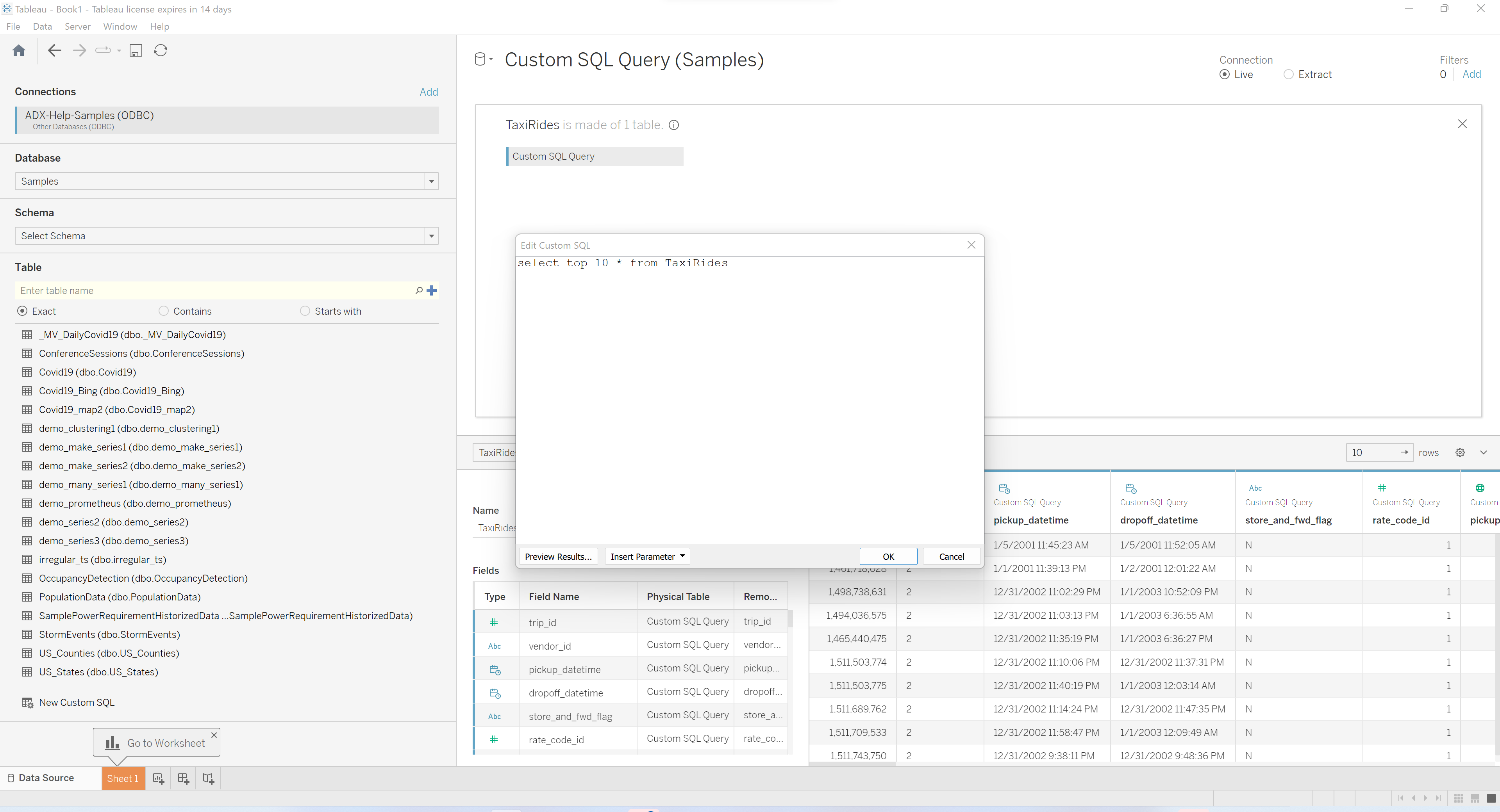Click the New Custom SQL icon
The height and width of the screenshot is (812, 1500).
[27, 703]
